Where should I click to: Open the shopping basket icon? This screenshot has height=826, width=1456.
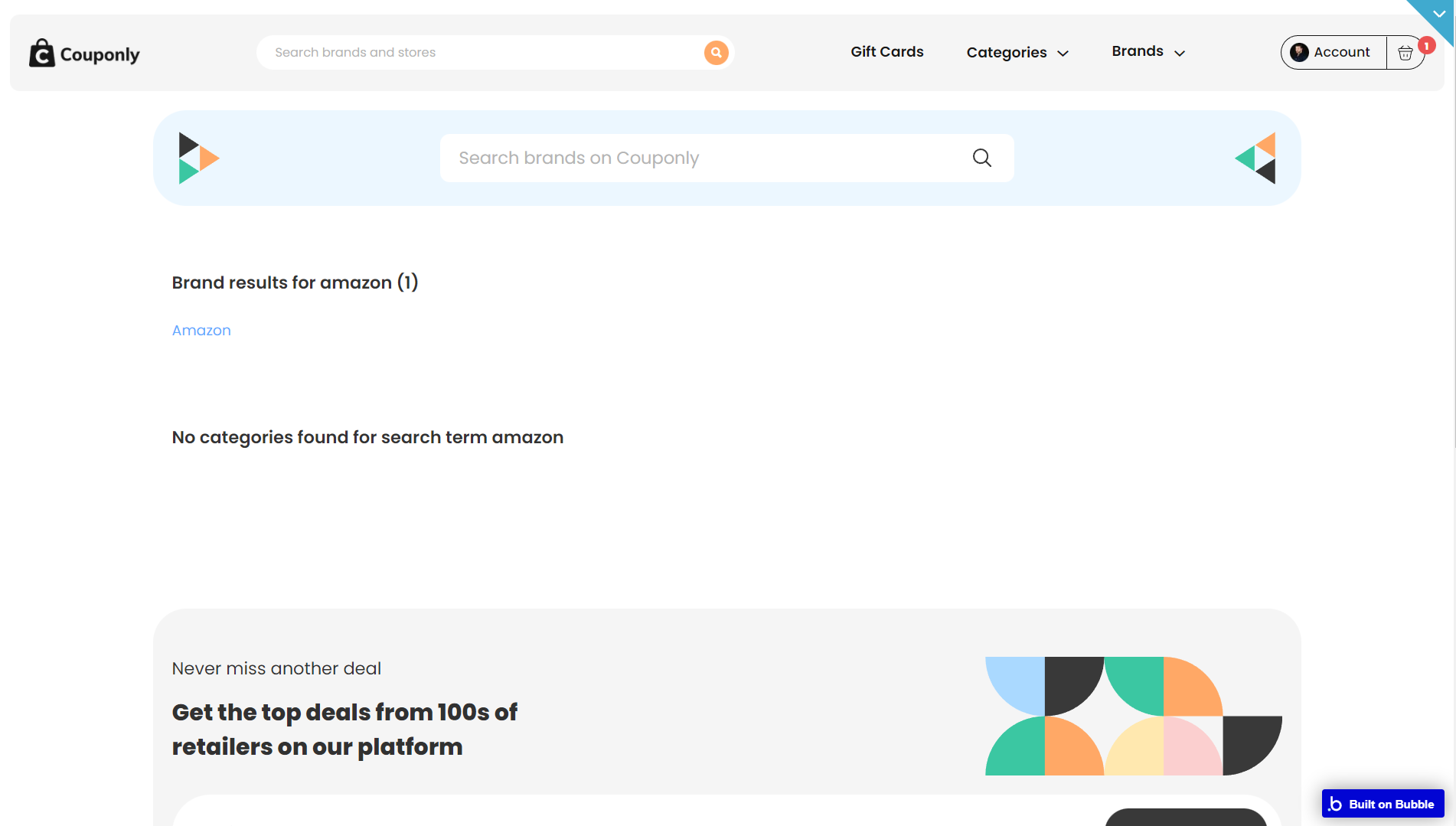coord(1405,53)
